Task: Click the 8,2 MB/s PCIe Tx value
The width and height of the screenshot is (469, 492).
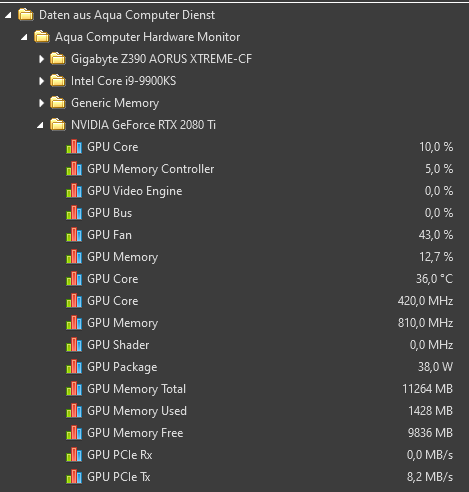Action: 430,477
